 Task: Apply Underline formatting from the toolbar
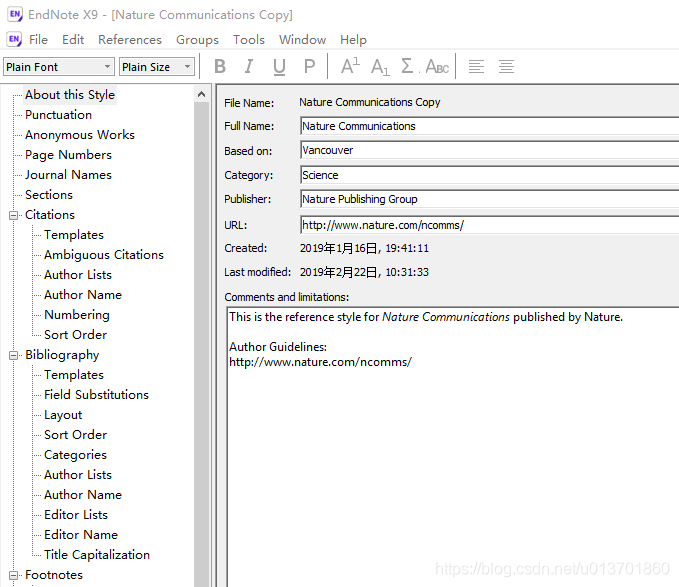(279, 67)
